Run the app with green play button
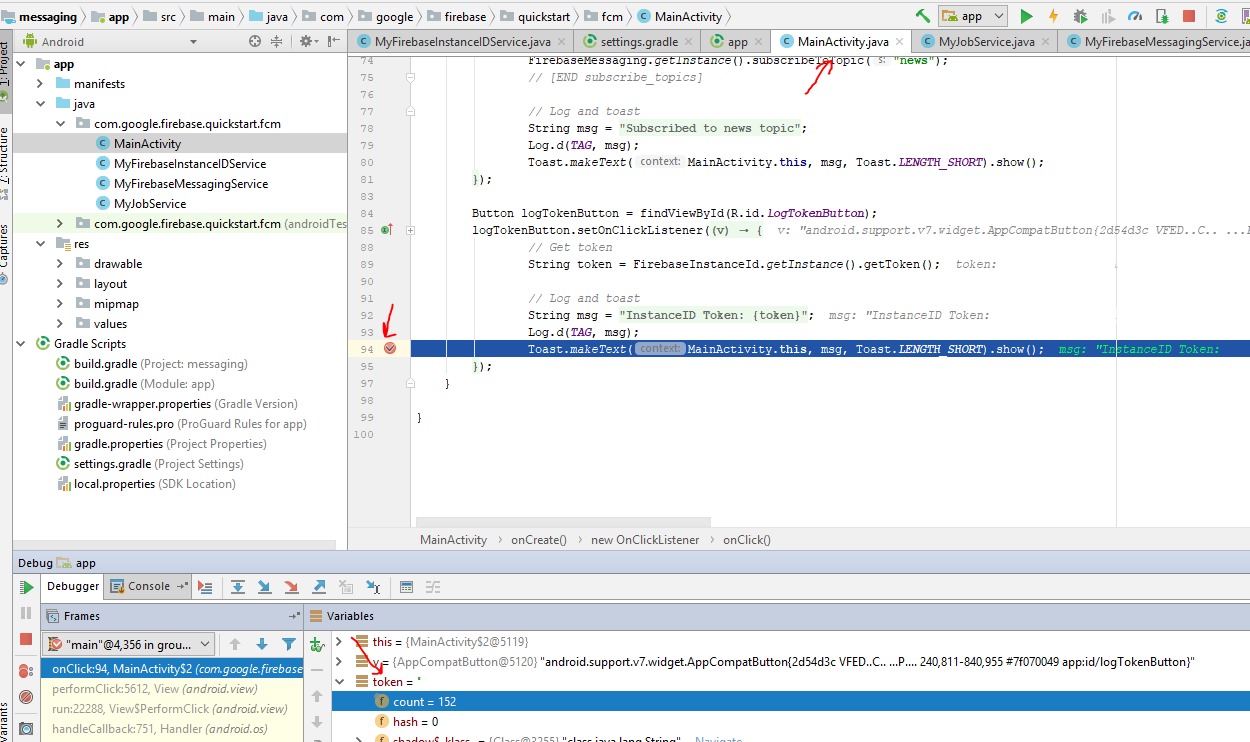The image size is (1250, 742). pos(1026,16)
